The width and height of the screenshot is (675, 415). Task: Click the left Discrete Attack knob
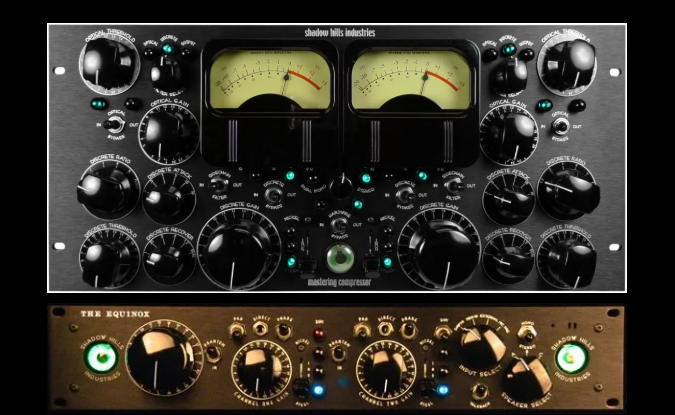[167, 195]
